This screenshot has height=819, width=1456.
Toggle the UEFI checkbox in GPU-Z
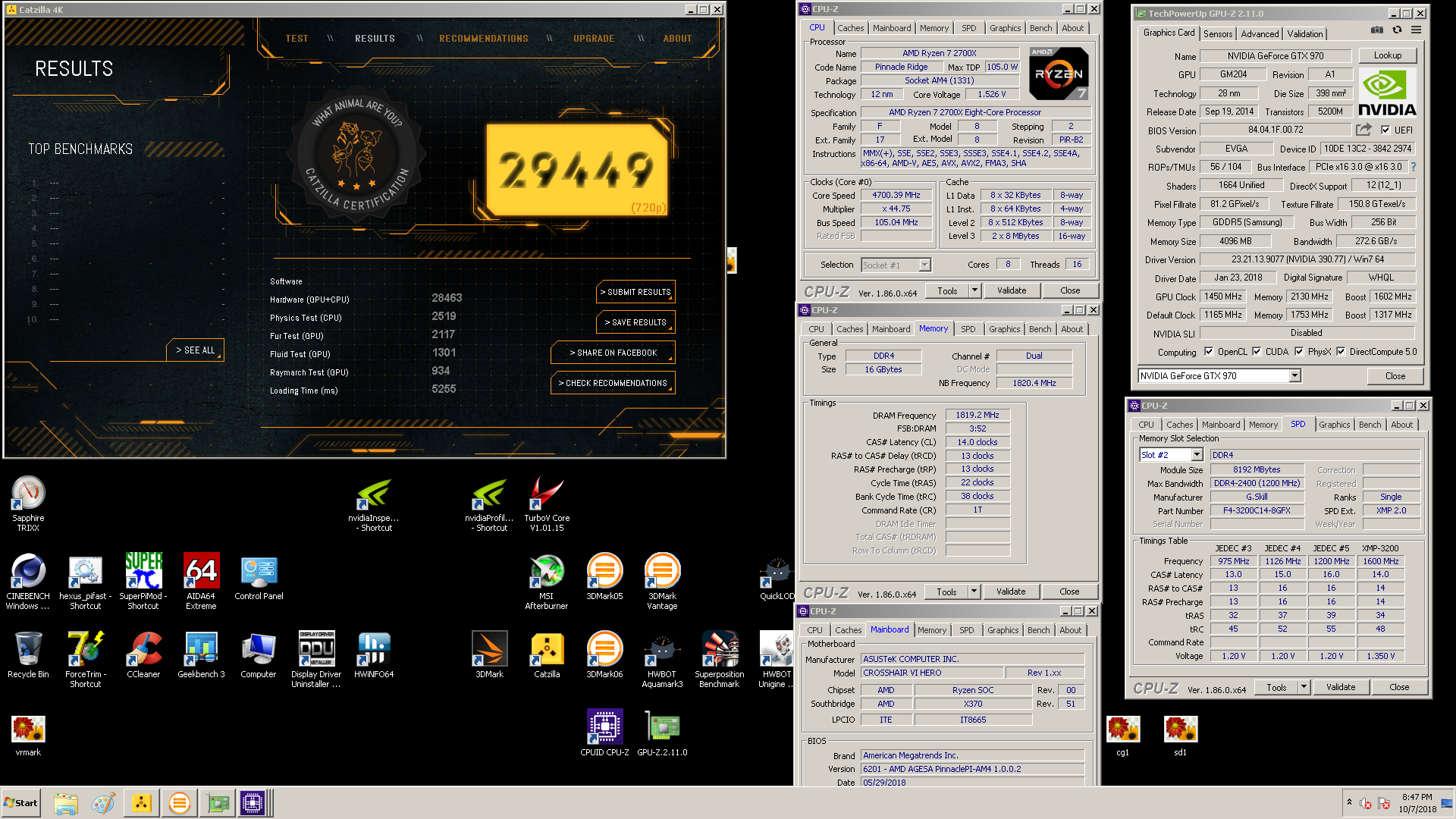[1385, 130]
